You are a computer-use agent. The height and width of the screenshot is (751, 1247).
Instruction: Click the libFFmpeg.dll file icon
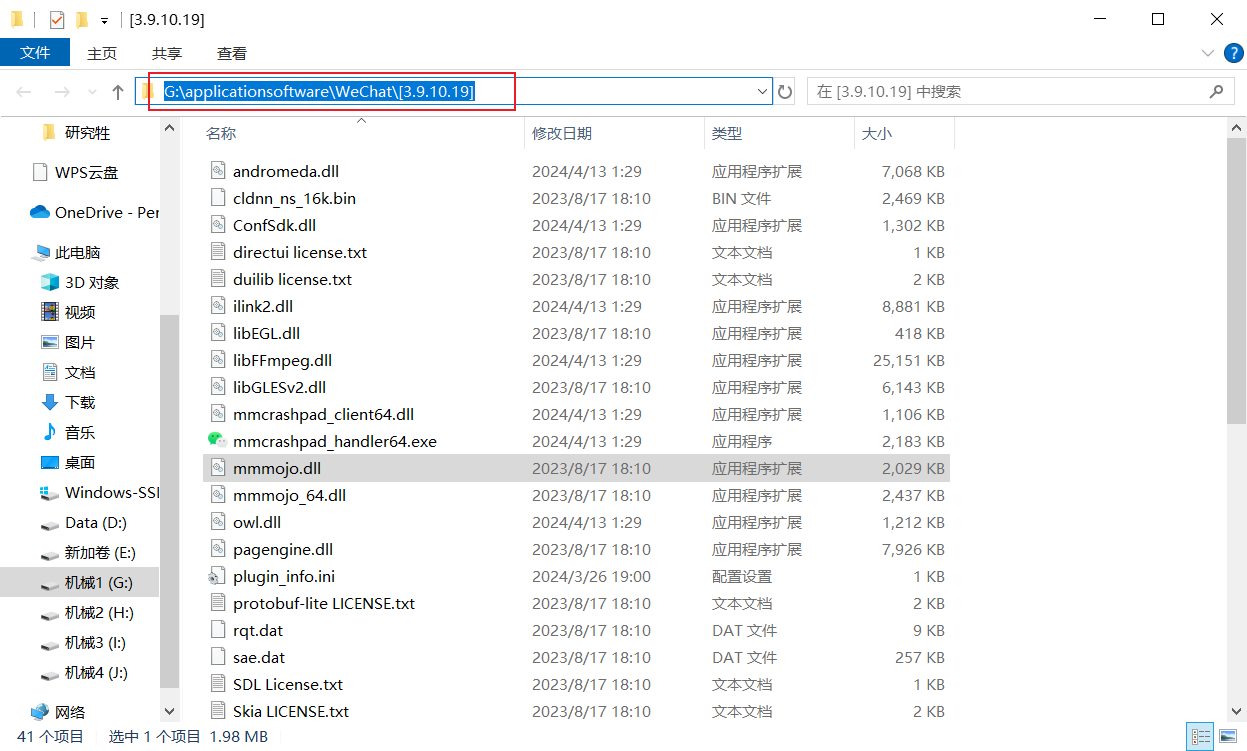click(x=218, y=360)
